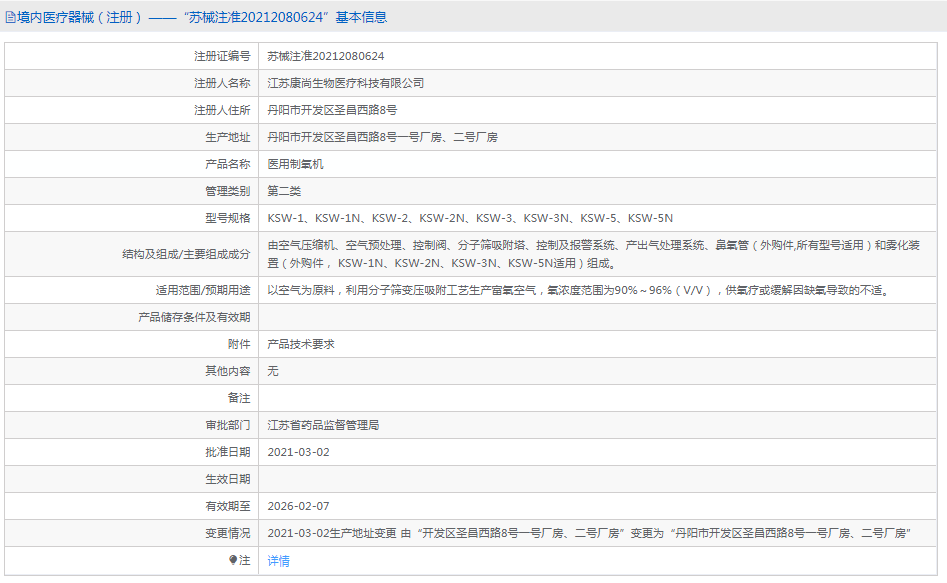Viewport: 947px width, 583px height.
Task: Click the 附件 label
Action: click(x=239, y=344)
